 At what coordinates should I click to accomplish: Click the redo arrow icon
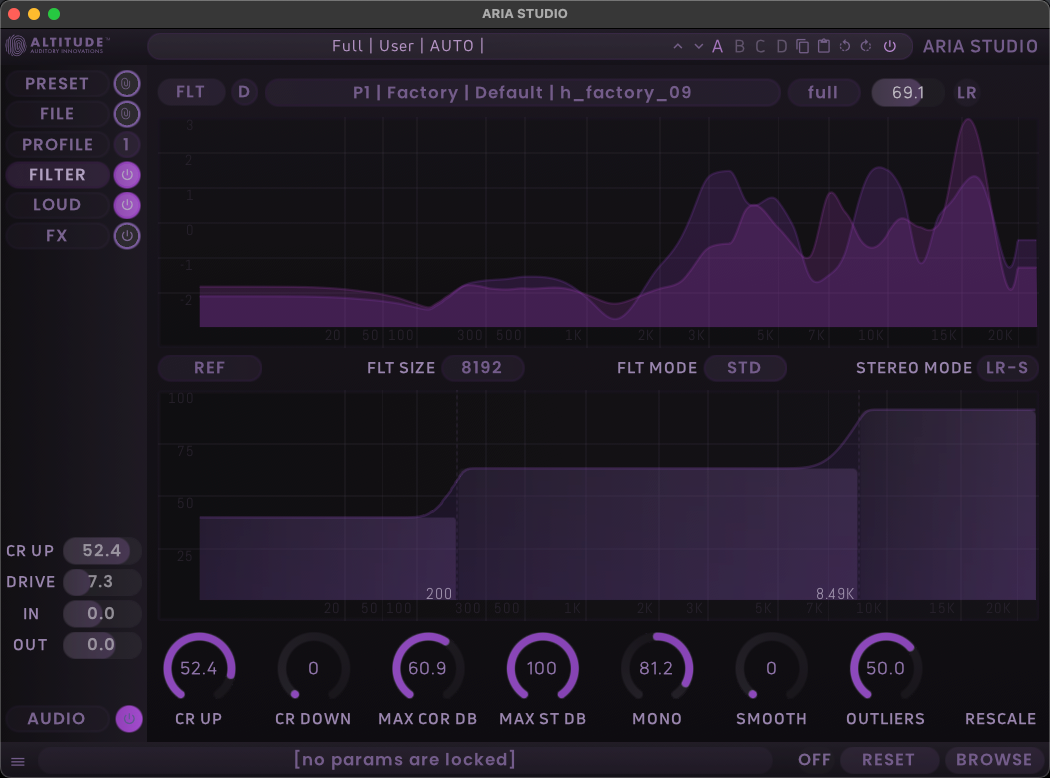(866, 46)
